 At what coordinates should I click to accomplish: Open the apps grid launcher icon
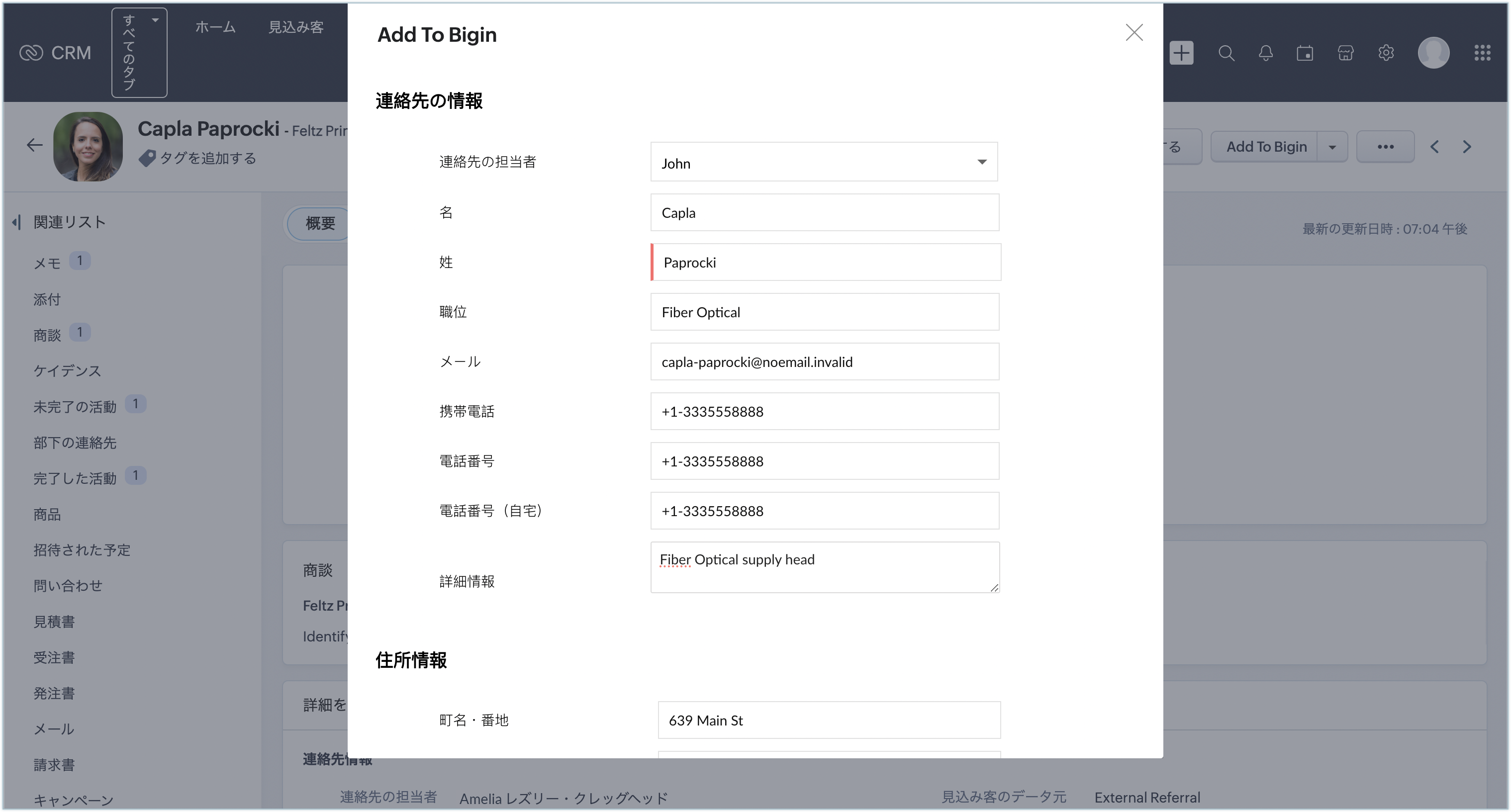pos(1482,53)
